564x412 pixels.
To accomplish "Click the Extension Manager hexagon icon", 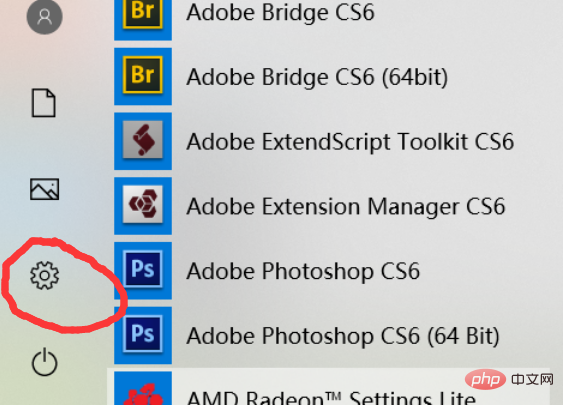I will pos(143,205).
